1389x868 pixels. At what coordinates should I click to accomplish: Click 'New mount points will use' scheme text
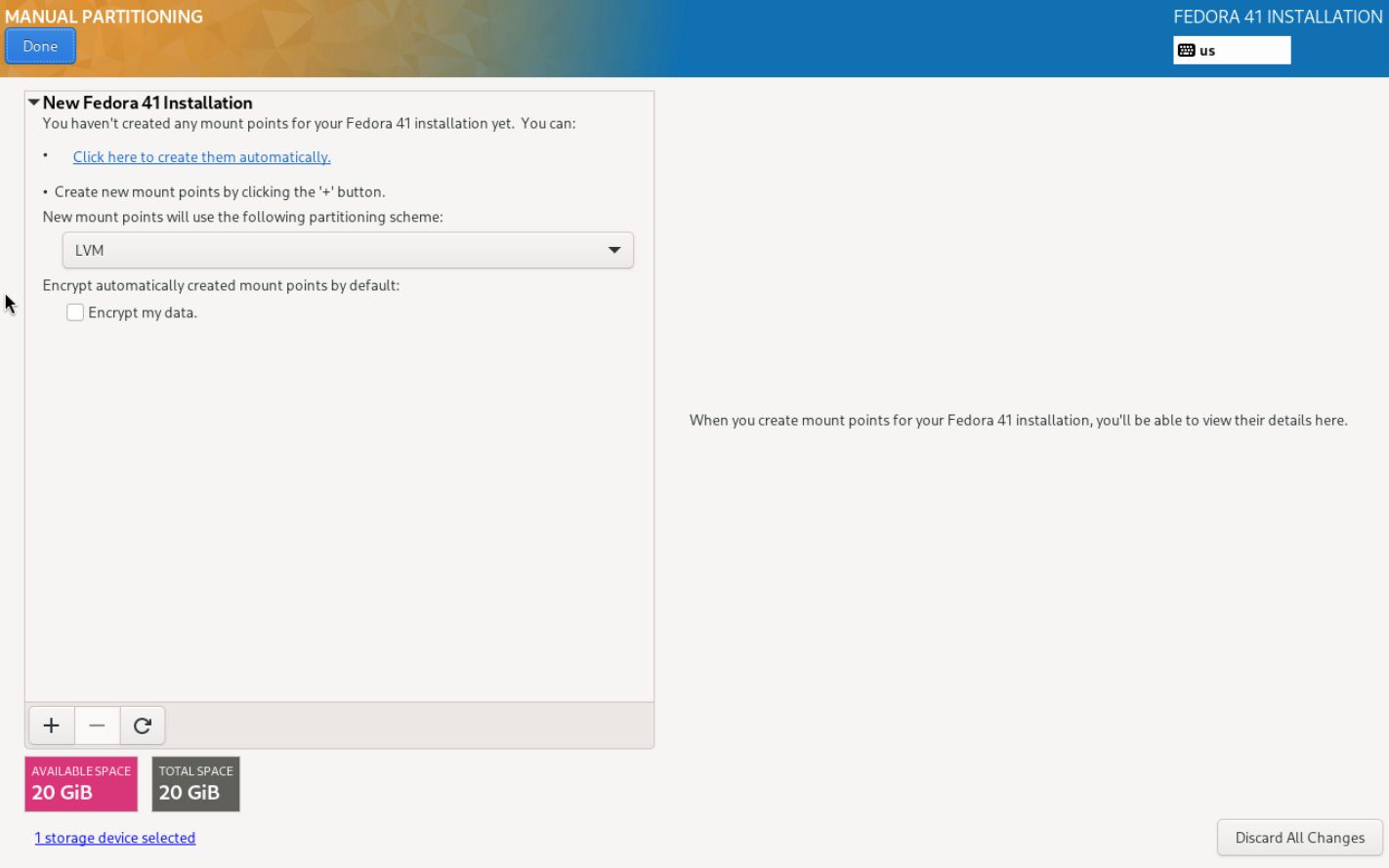pyautogui.click(x=243, y=217)
